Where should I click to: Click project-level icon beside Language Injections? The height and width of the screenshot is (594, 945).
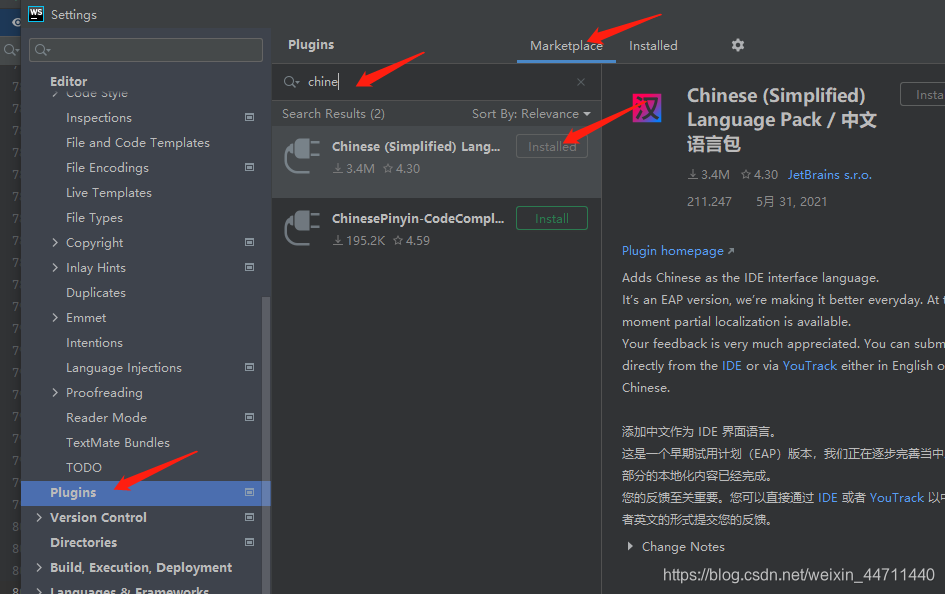(x=250, y=367)
